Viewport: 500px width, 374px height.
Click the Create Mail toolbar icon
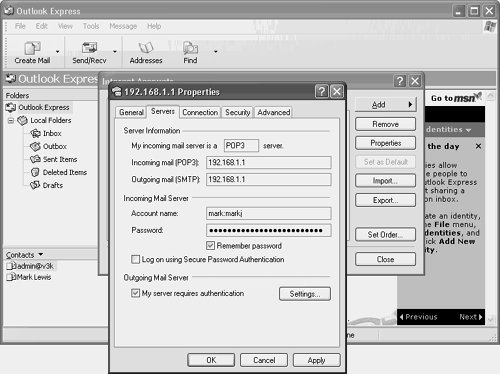coord(32,48)
